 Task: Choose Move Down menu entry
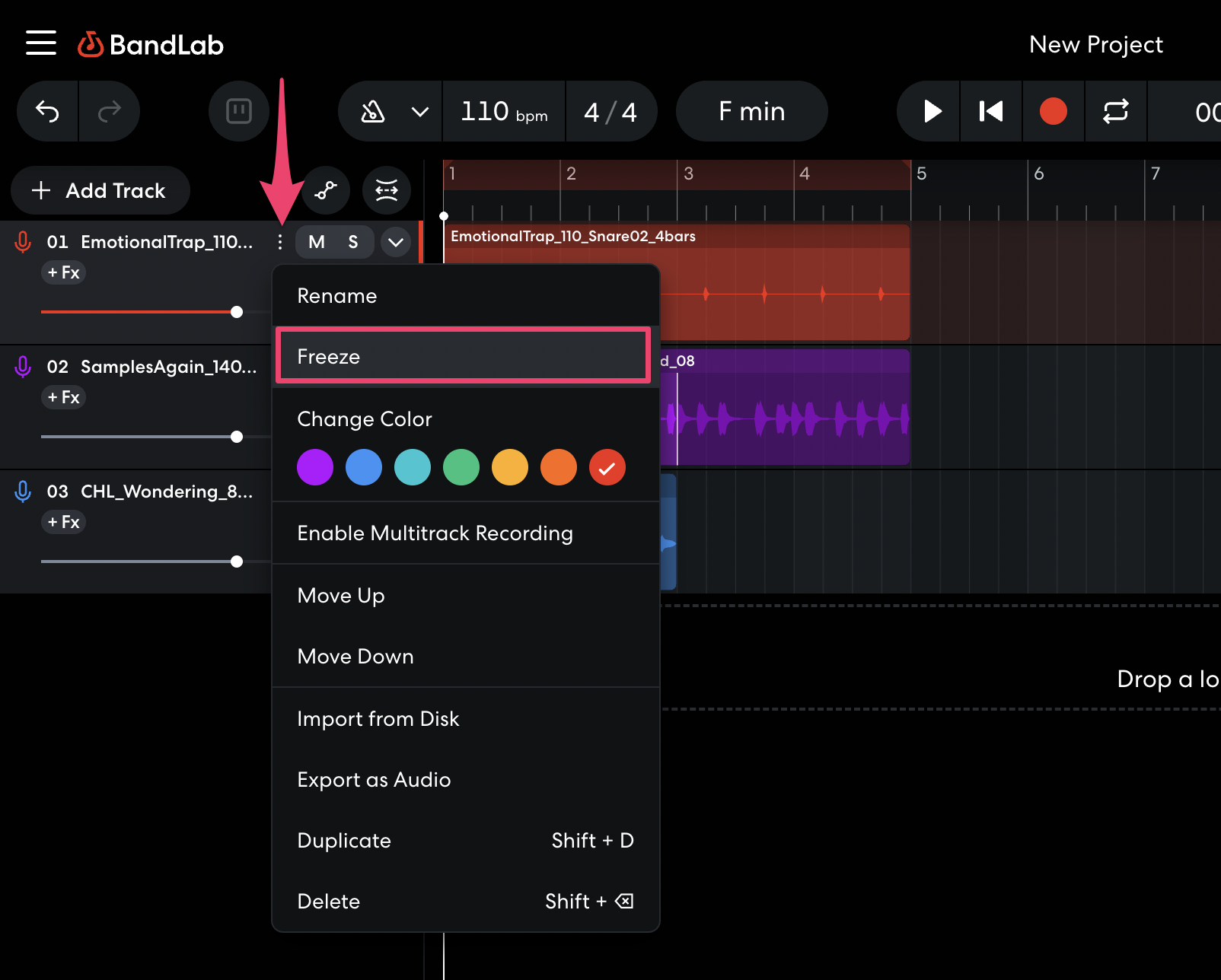click(x=465, y=657)
